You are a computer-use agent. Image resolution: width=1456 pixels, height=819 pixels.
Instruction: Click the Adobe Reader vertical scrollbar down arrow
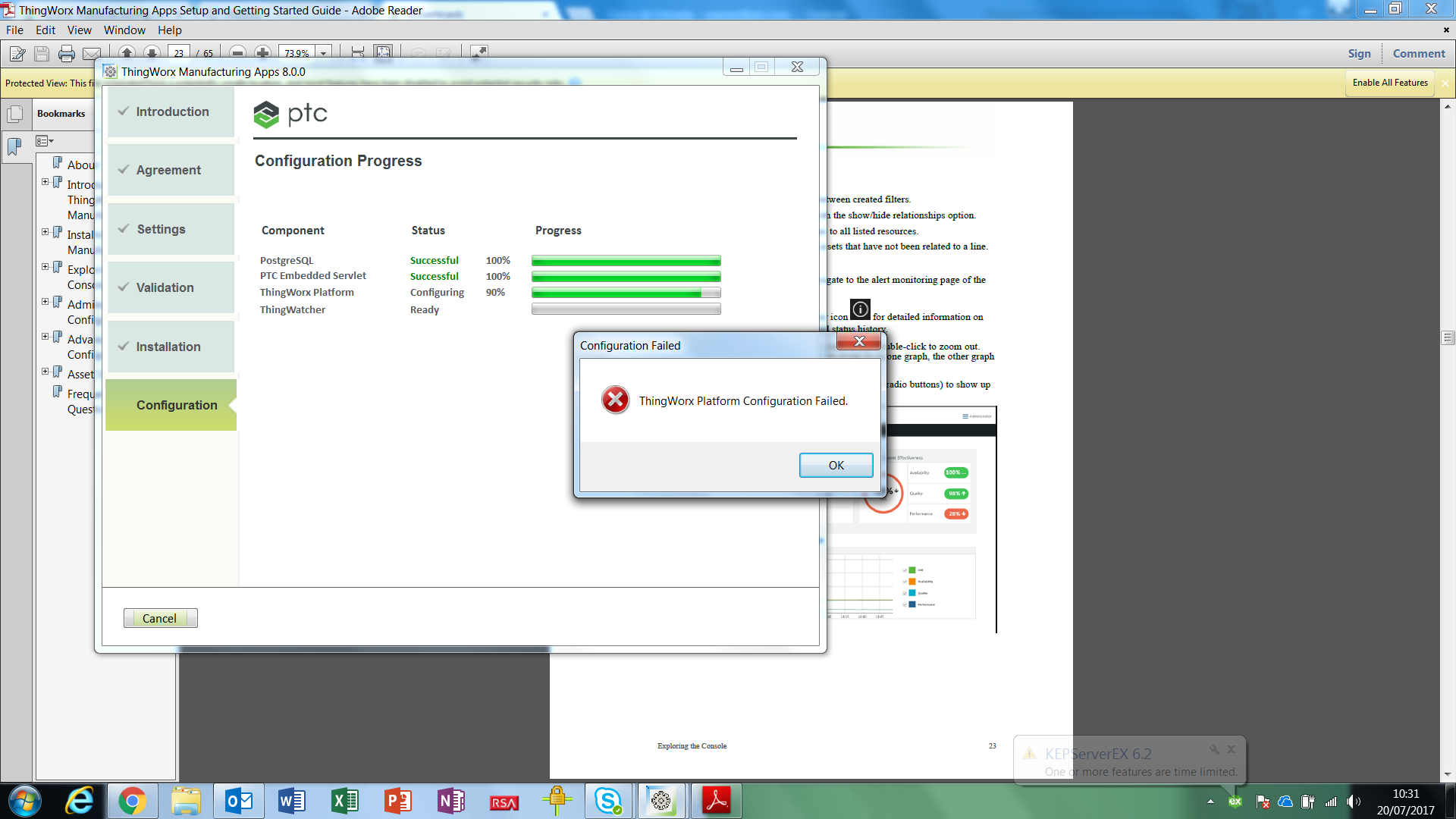[x=1448, y=774]
